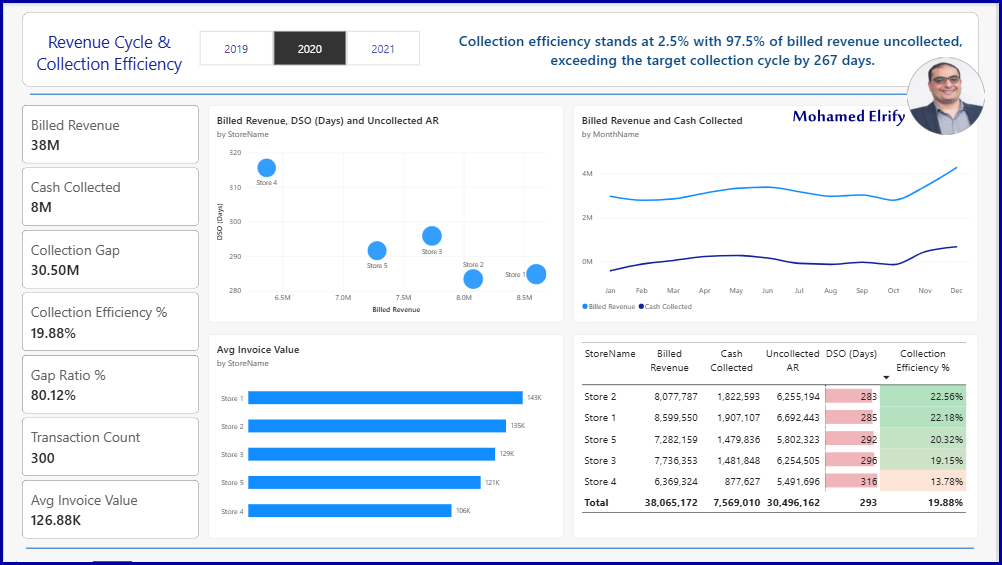This screenshot has width=1002, height=565.
Task: Click the Cash Collected KPI card
Action: pos(111,197)
